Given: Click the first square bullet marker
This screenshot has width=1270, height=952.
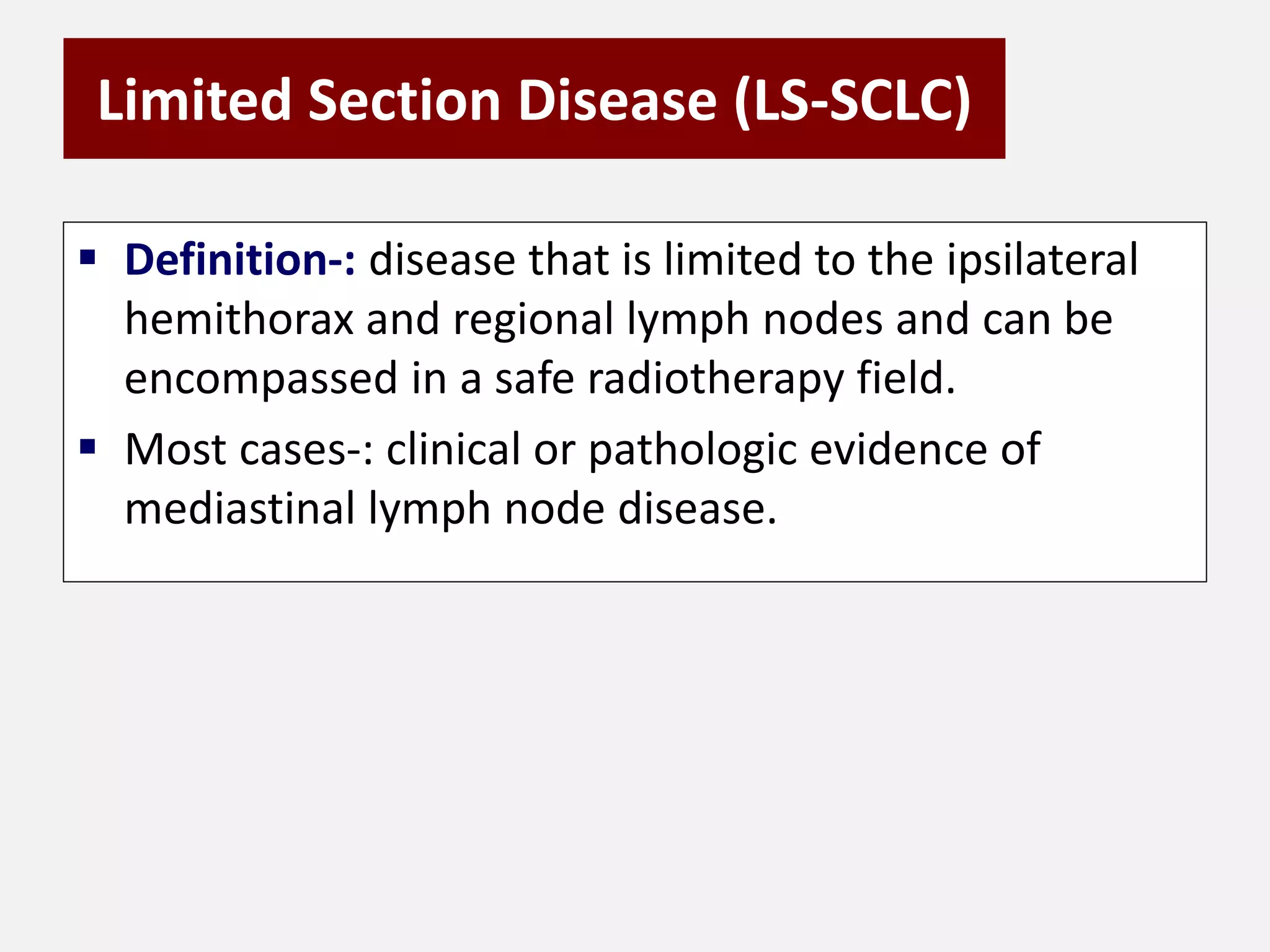Looking at the screenshot, I should 87,257.
